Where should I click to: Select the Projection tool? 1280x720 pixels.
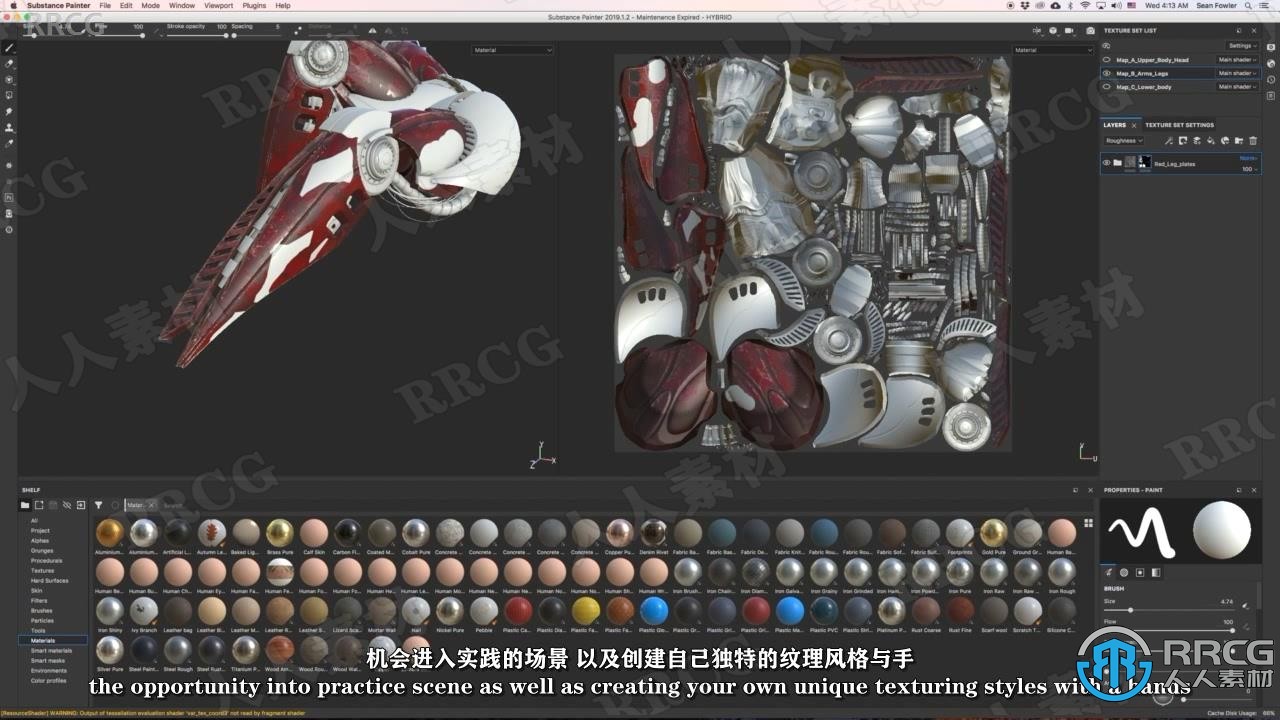pyautogui.click(x=9, y=79)
